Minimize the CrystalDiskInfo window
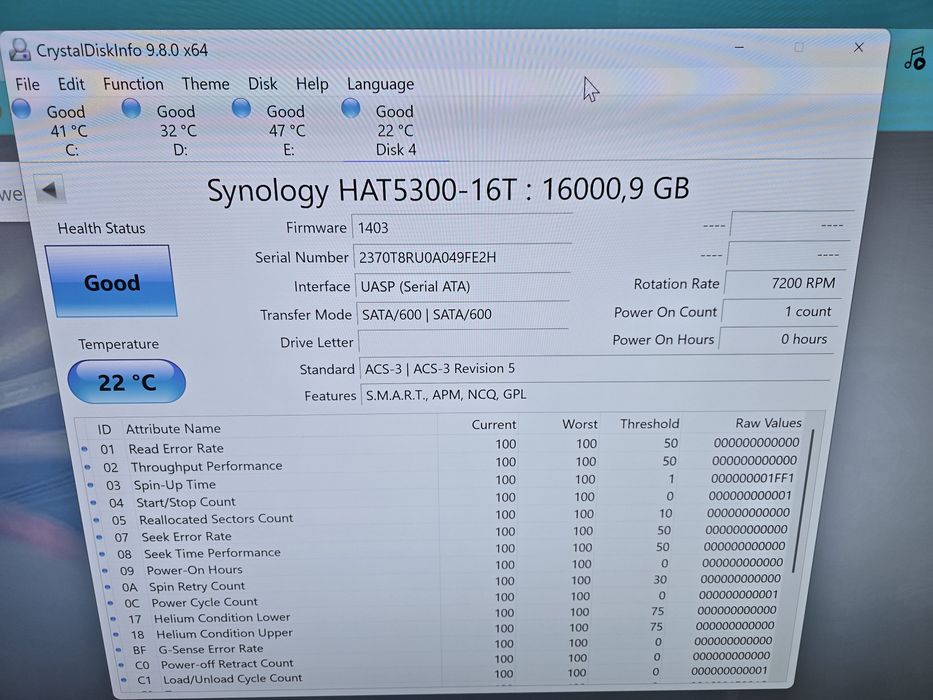This screenshot has width=933, height=700. 739,47
